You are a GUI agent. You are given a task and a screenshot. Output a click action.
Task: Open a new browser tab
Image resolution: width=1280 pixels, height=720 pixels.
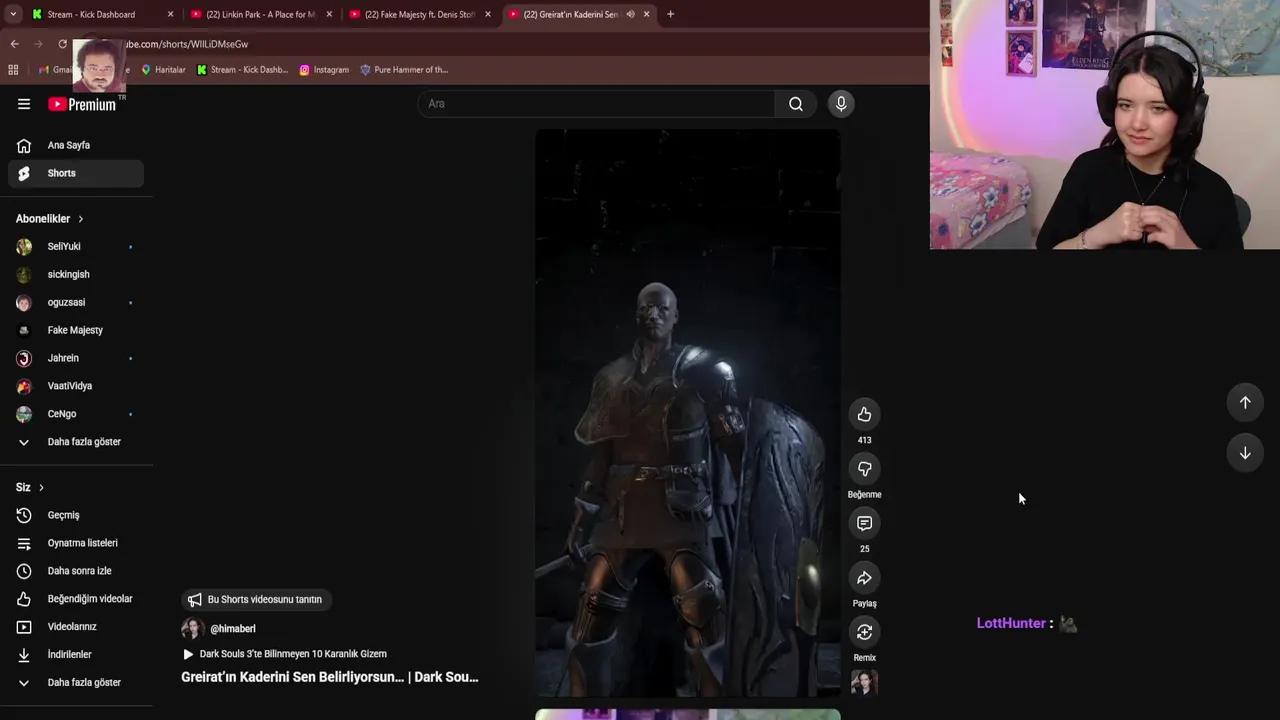pyautogui.click(x=670, y=14)
